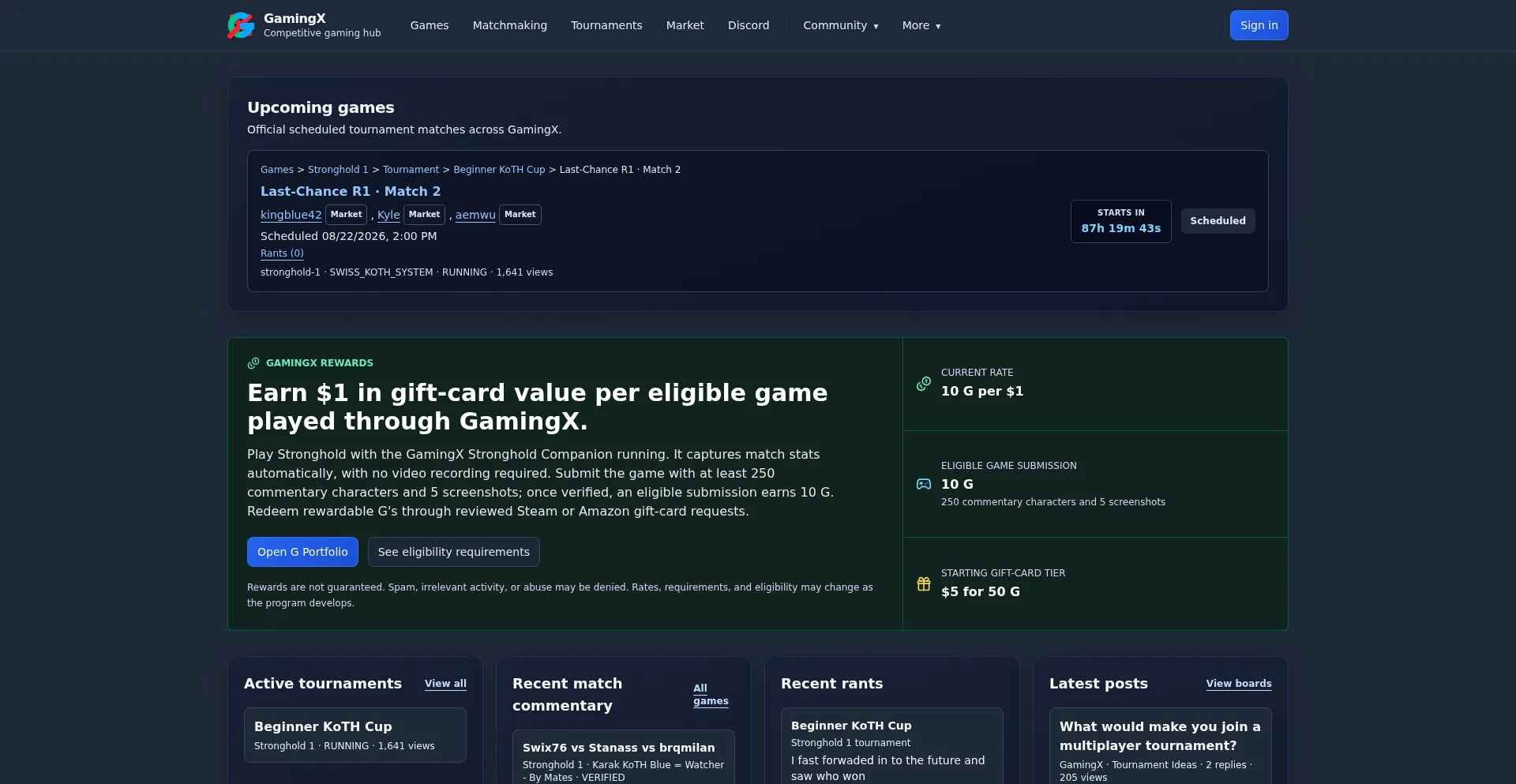Open the Rants (0) link
Image resolution: width=1516 pixels, height=784 pixels.
tap(282, 253)
